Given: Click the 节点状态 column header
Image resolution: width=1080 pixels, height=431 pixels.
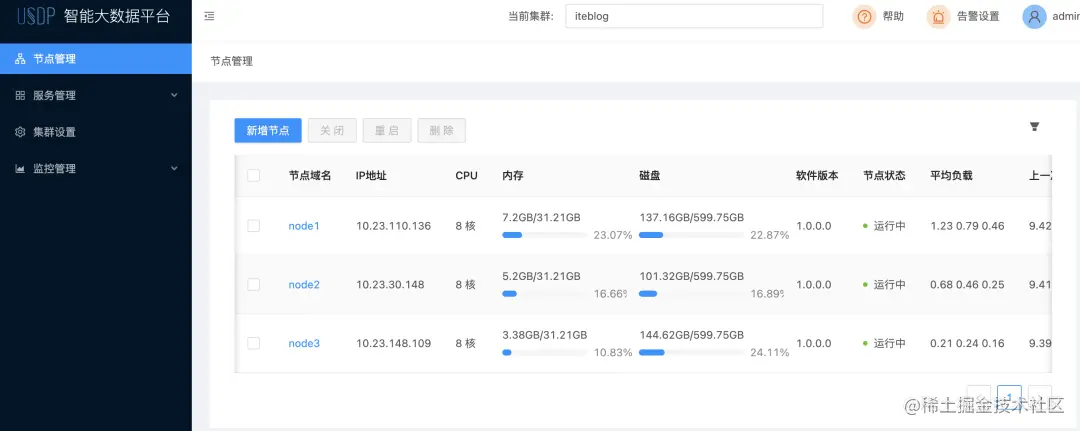Looking at the screenshot, I should pos(884,176).
